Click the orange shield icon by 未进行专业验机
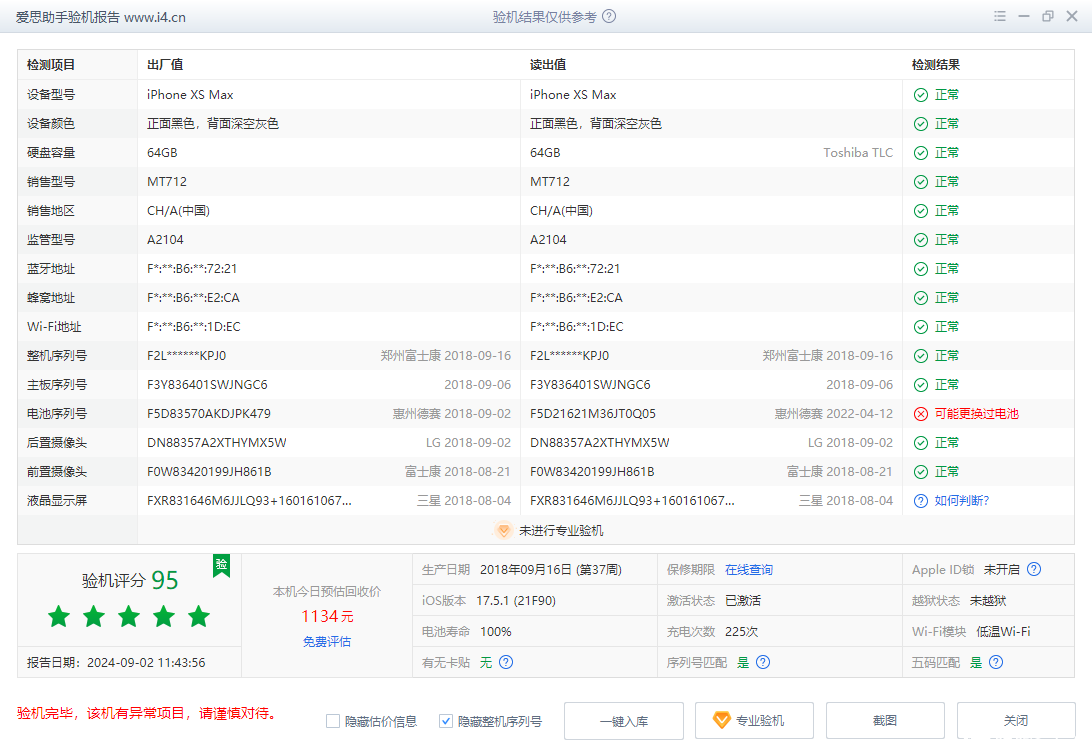This screenshot has height=756, width=1092. 503,530
